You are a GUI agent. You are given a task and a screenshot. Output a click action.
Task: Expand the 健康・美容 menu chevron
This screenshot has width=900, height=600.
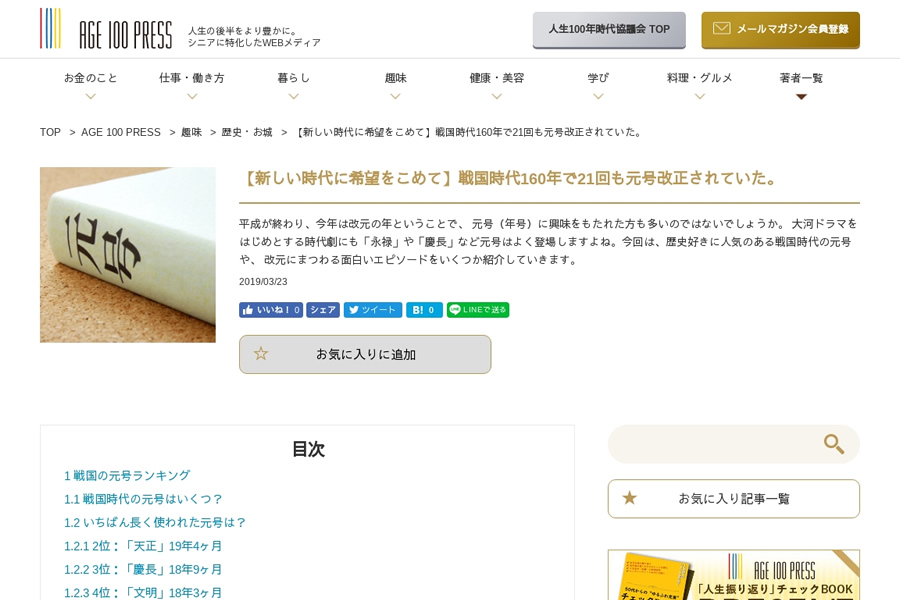(497, 96)
